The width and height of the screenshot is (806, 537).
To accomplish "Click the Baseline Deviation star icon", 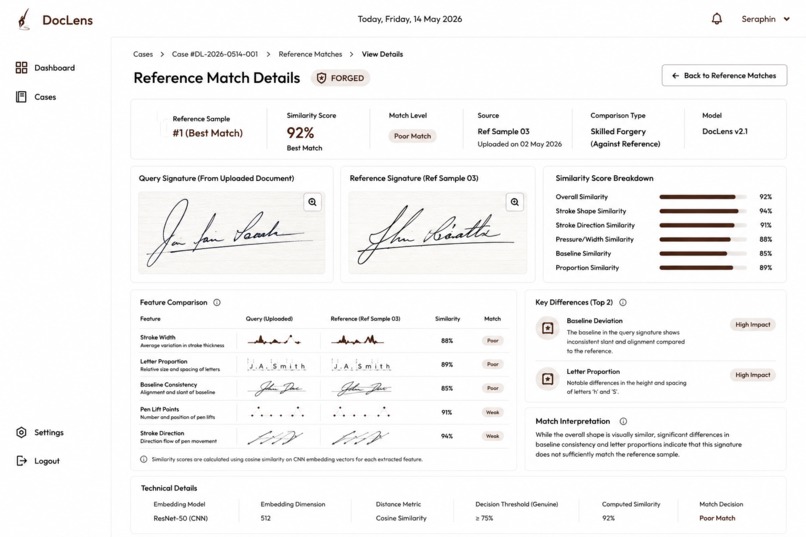I will tap(547, 328).
